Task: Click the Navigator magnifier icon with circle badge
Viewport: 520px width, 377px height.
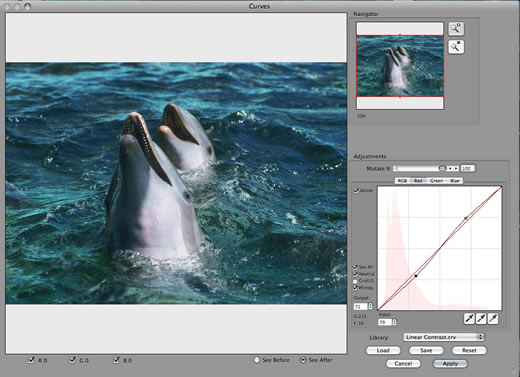Action: coord(456,29)
